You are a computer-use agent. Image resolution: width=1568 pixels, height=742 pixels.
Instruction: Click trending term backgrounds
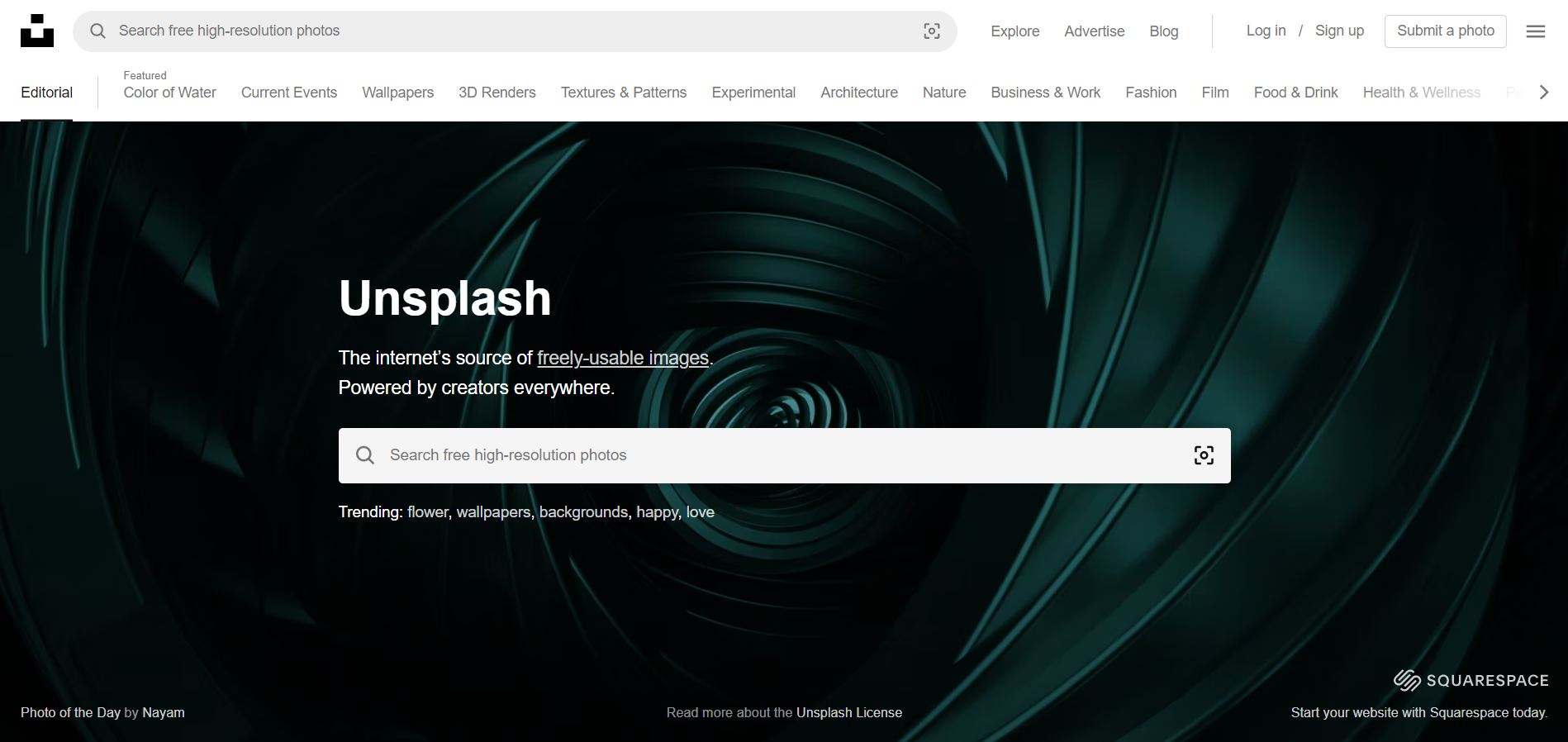pyautogui.click(x=583, y=512)
